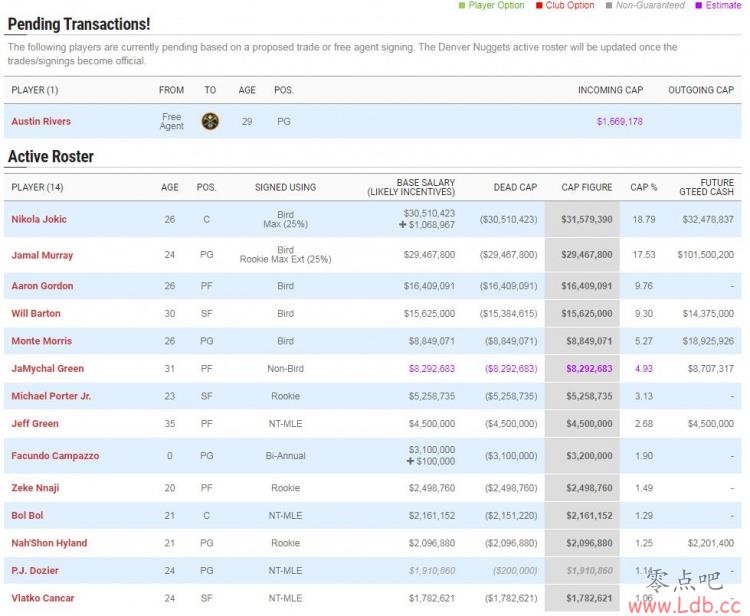Open Bol Bol player link
The image size is (750, 616).
tap(27, 516)
